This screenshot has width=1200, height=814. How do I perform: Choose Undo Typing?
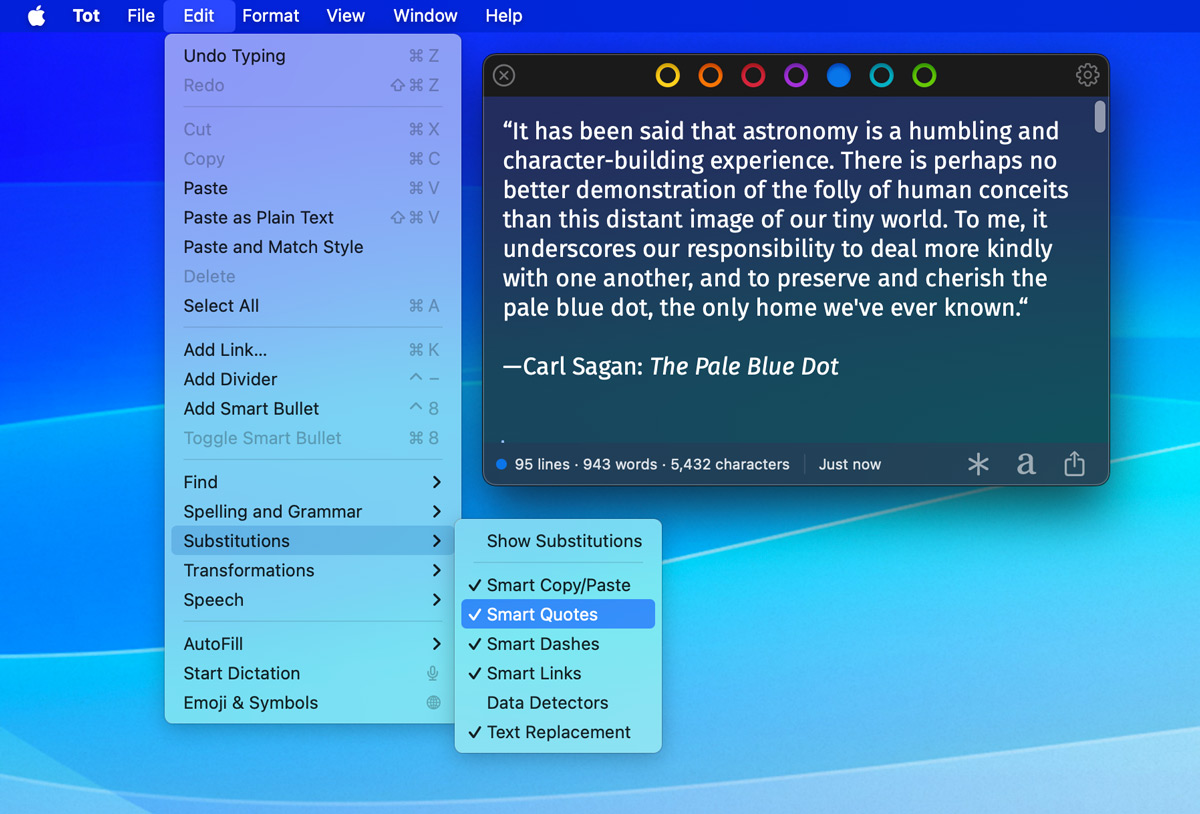pyautogui.click(x=312, y=56)
